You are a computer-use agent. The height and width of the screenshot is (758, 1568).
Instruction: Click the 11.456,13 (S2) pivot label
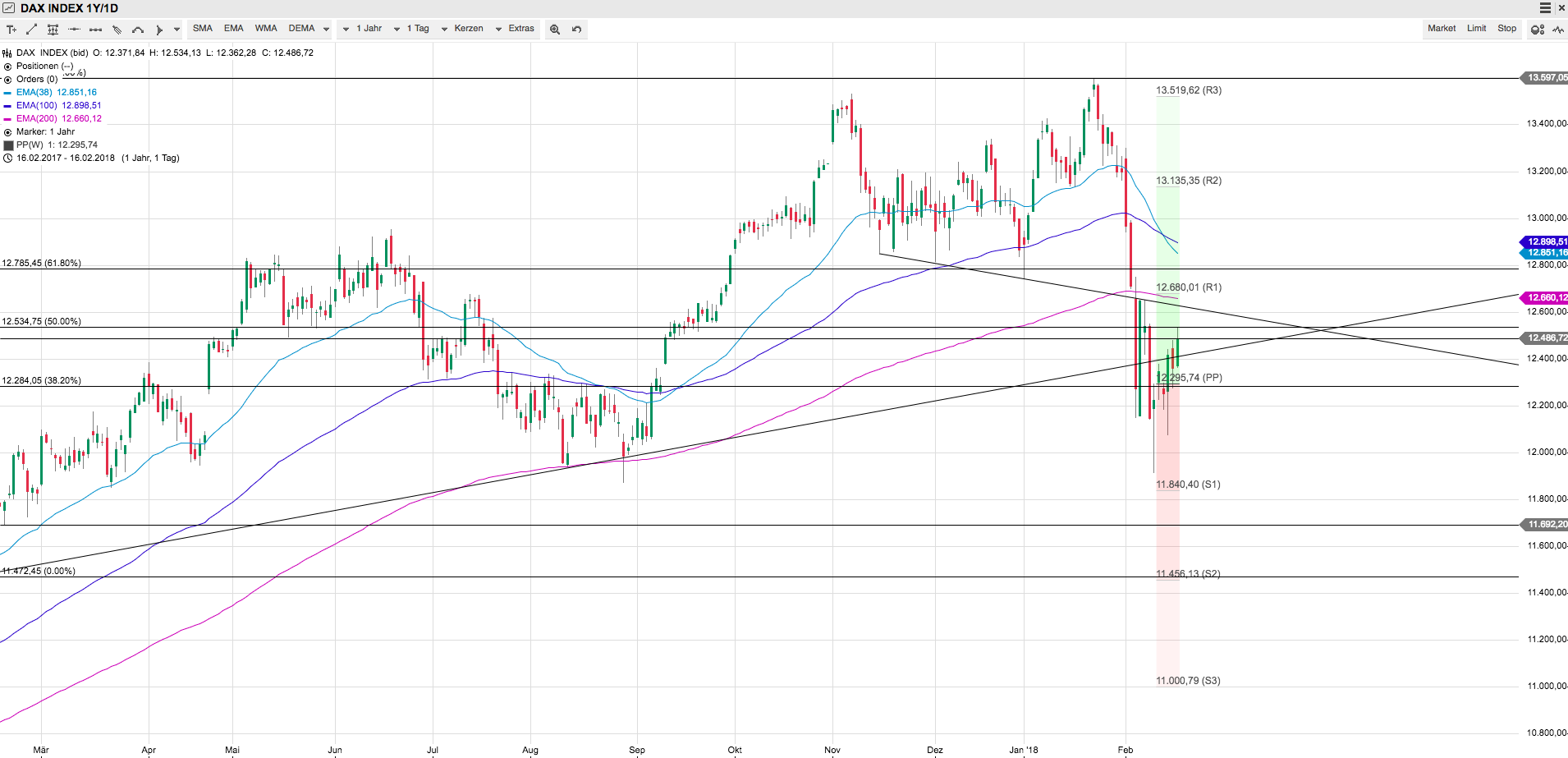click(x=1188, y=574)
